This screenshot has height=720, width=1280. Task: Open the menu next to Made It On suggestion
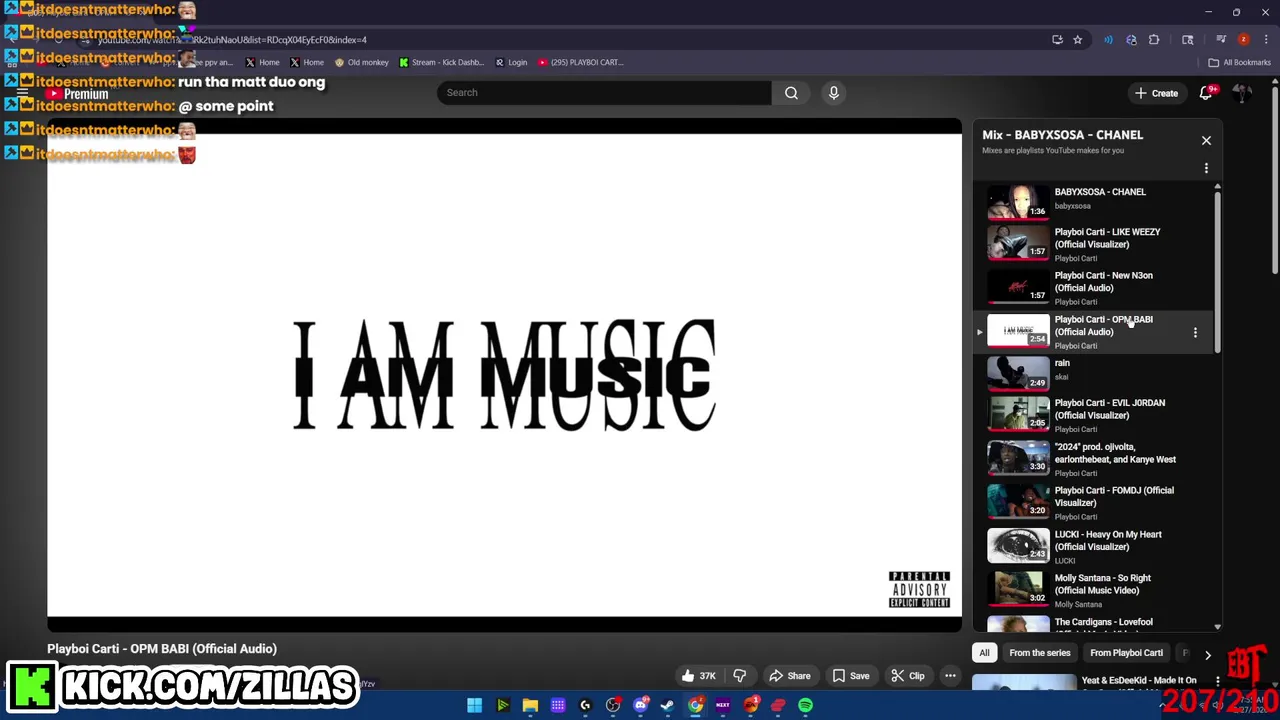[x=1217, y=681]
